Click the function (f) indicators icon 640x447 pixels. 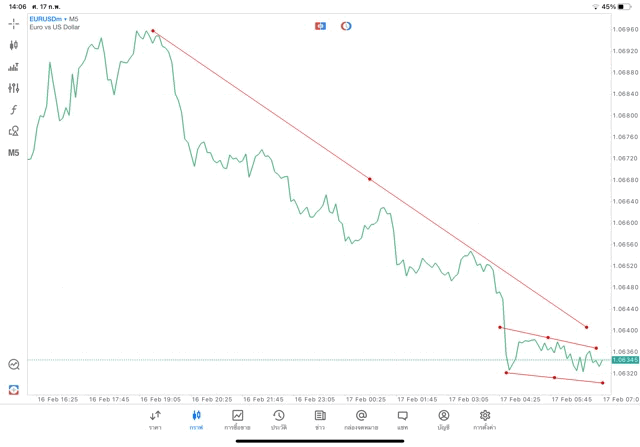[x=14, y=110]
